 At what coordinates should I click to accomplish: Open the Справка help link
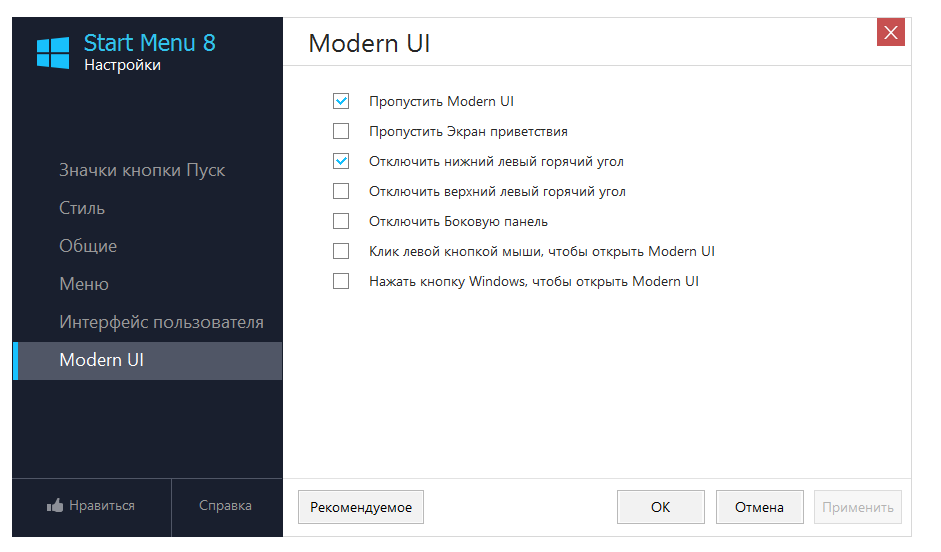[x=225, y=506]
